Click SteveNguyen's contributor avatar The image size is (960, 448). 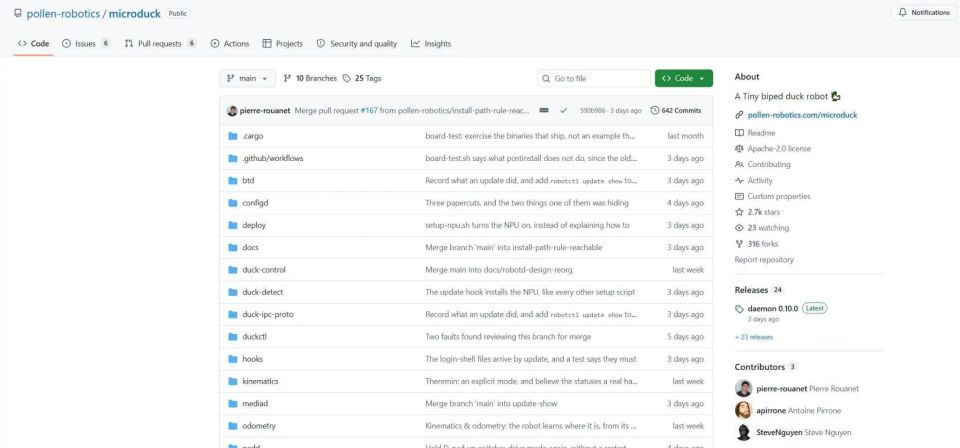[743, 432]
